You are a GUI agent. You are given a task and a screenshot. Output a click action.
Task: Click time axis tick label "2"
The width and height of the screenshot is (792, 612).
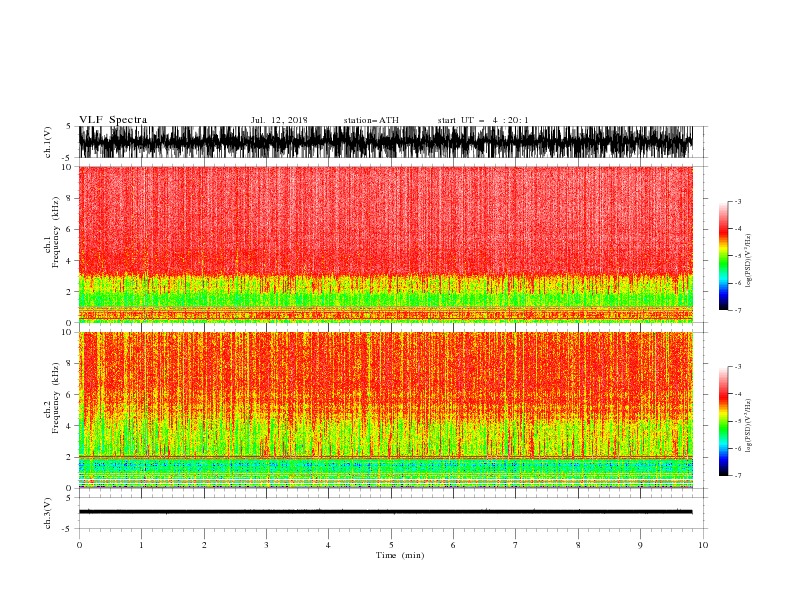204,545
